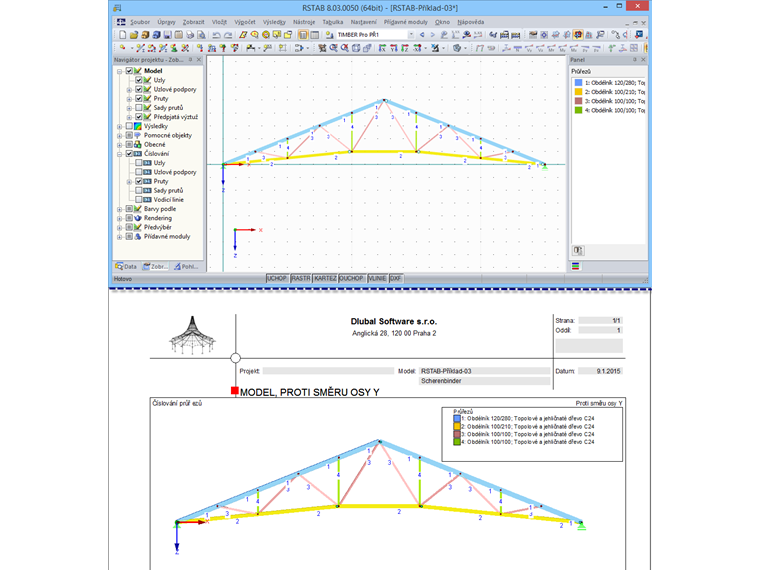The image size is (760, 570).
Task: Toggle the KARTEZ status bar button
Action: coord(325,278)
